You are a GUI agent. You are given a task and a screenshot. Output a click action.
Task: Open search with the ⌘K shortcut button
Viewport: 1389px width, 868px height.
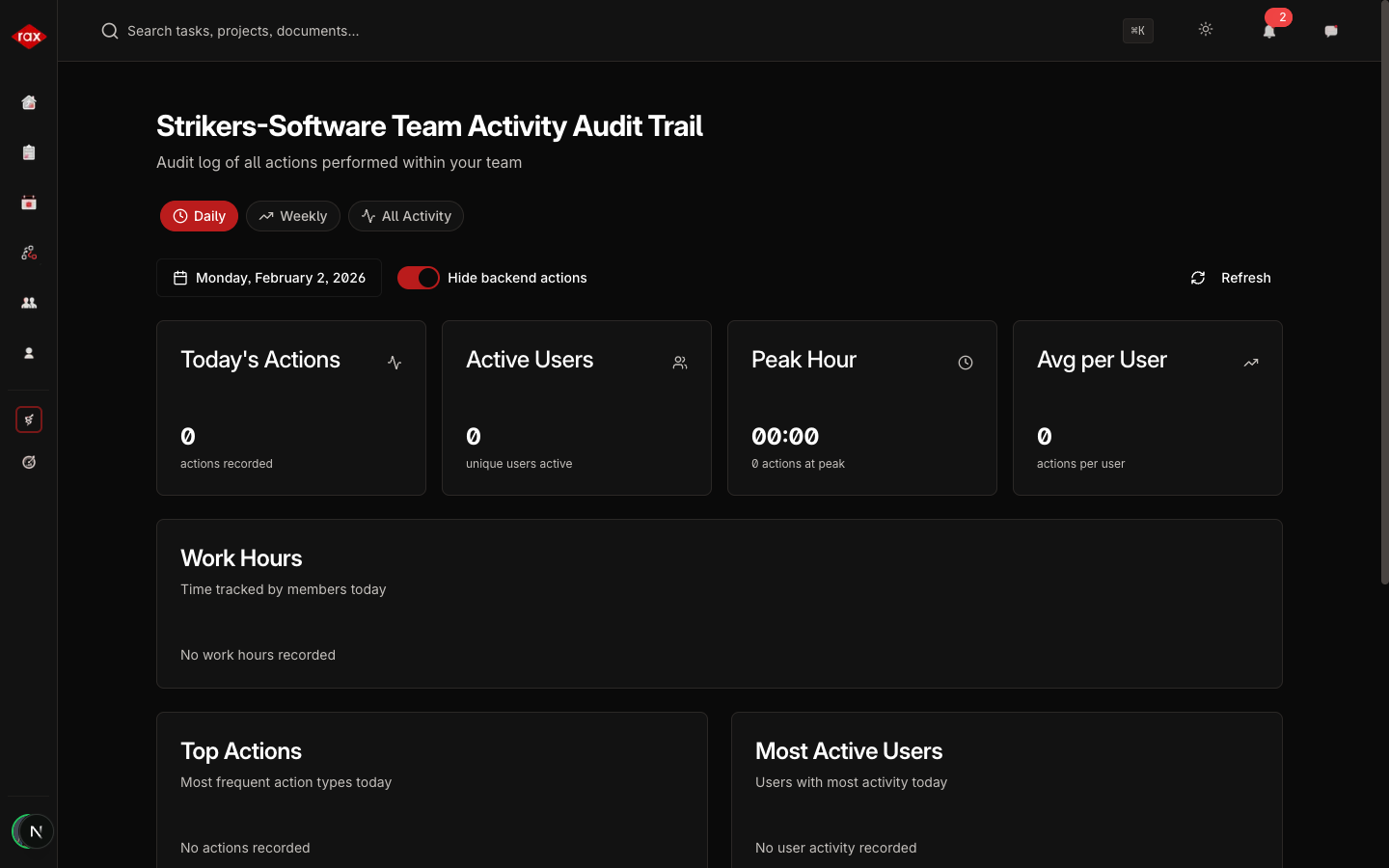tap(1137, 31)
